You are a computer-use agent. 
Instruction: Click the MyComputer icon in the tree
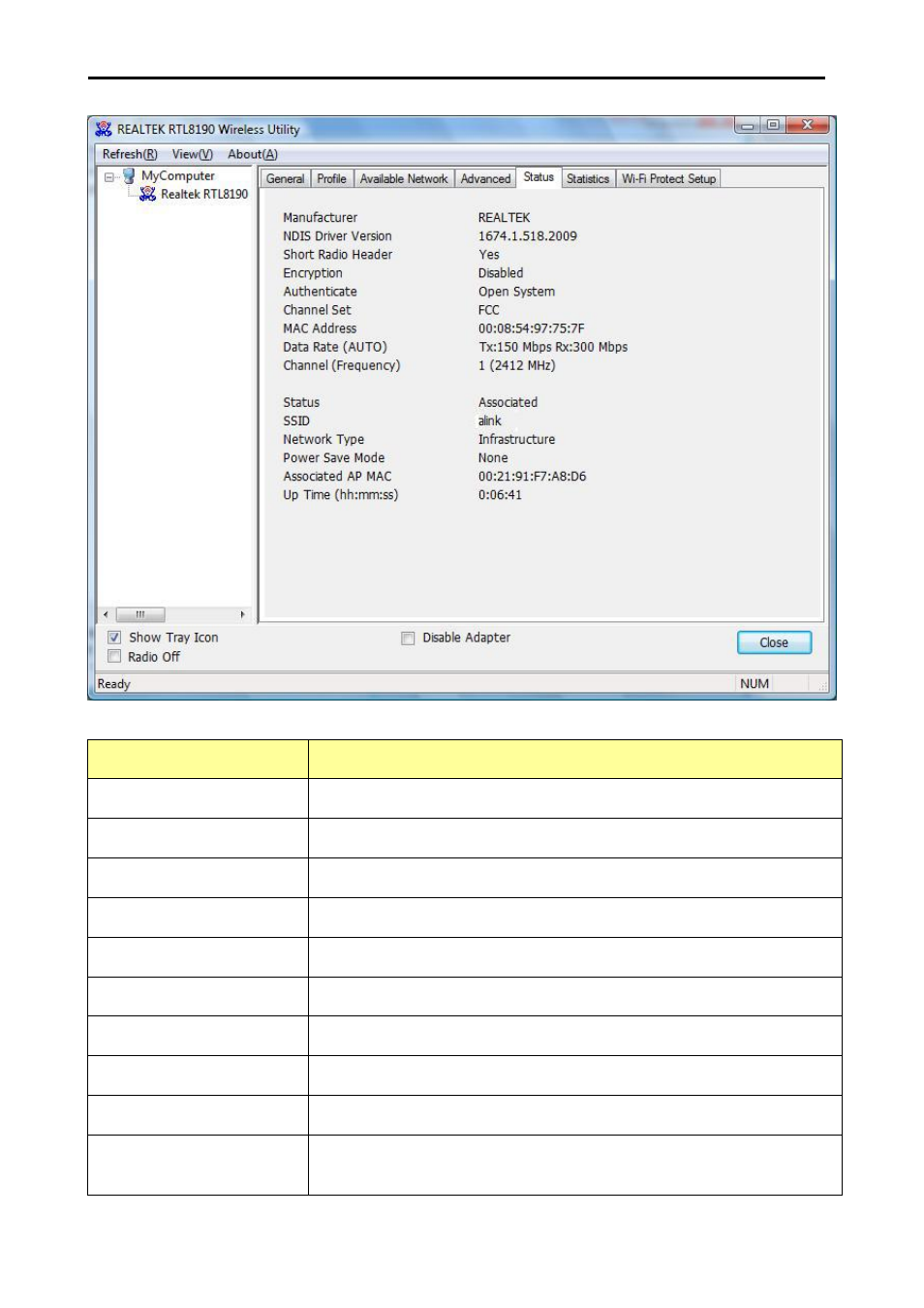point(129,176)
